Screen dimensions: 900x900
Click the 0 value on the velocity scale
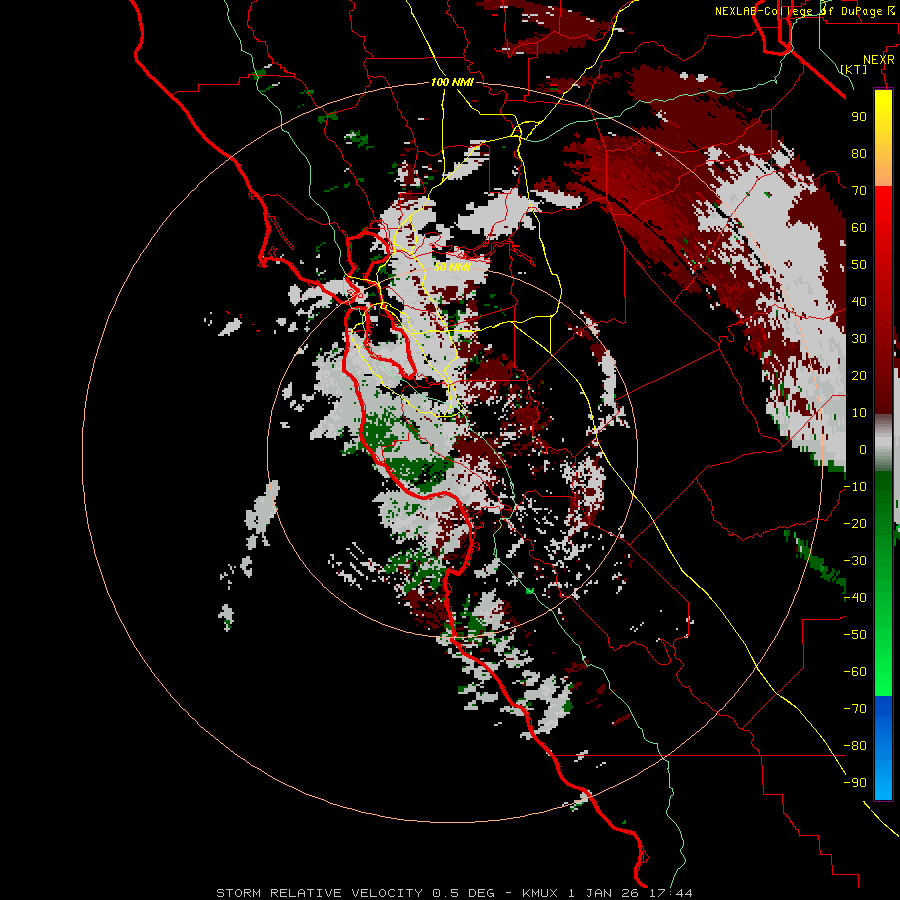863,449
